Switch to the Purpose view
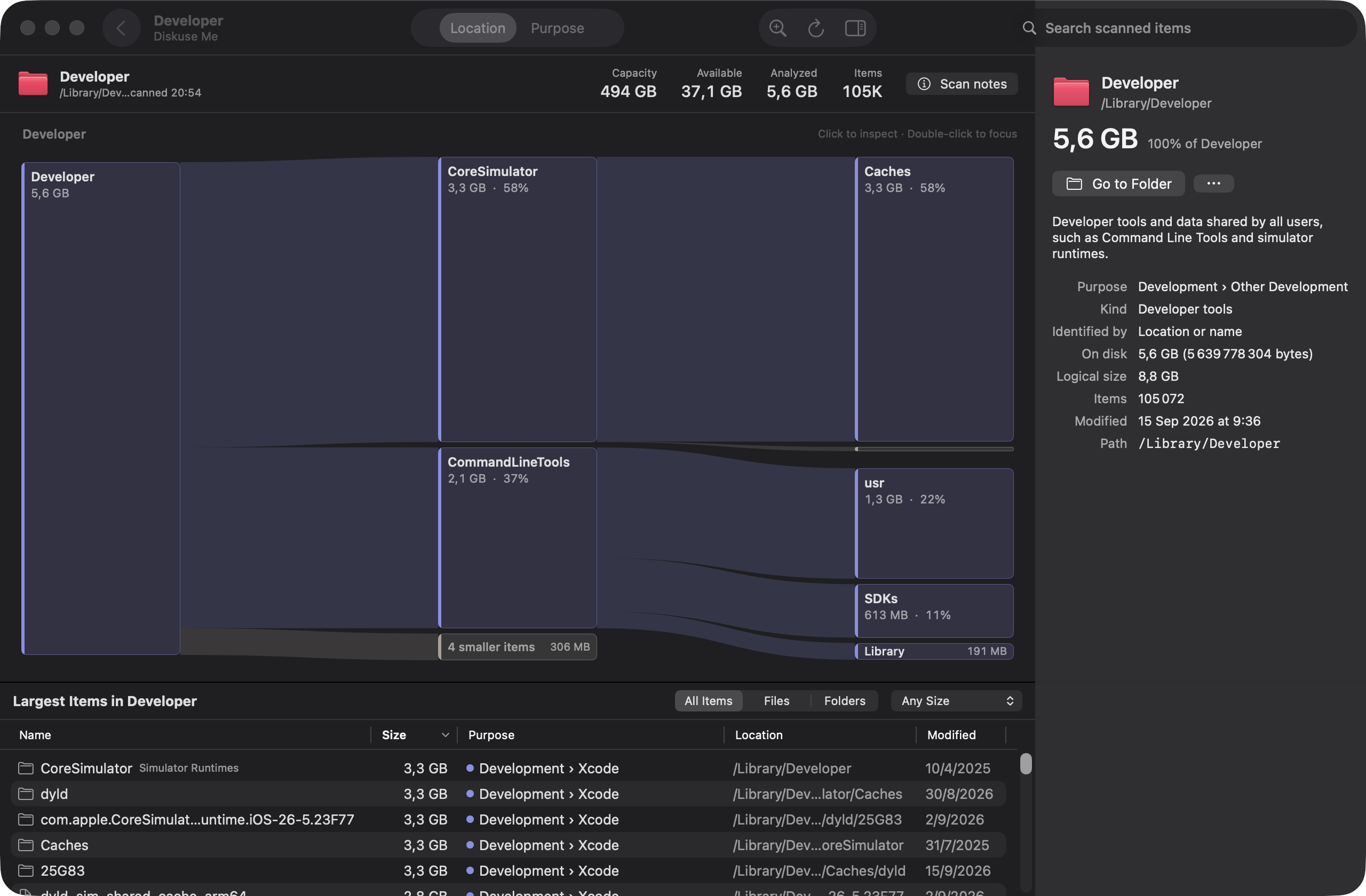 click(x=557, y=28)
